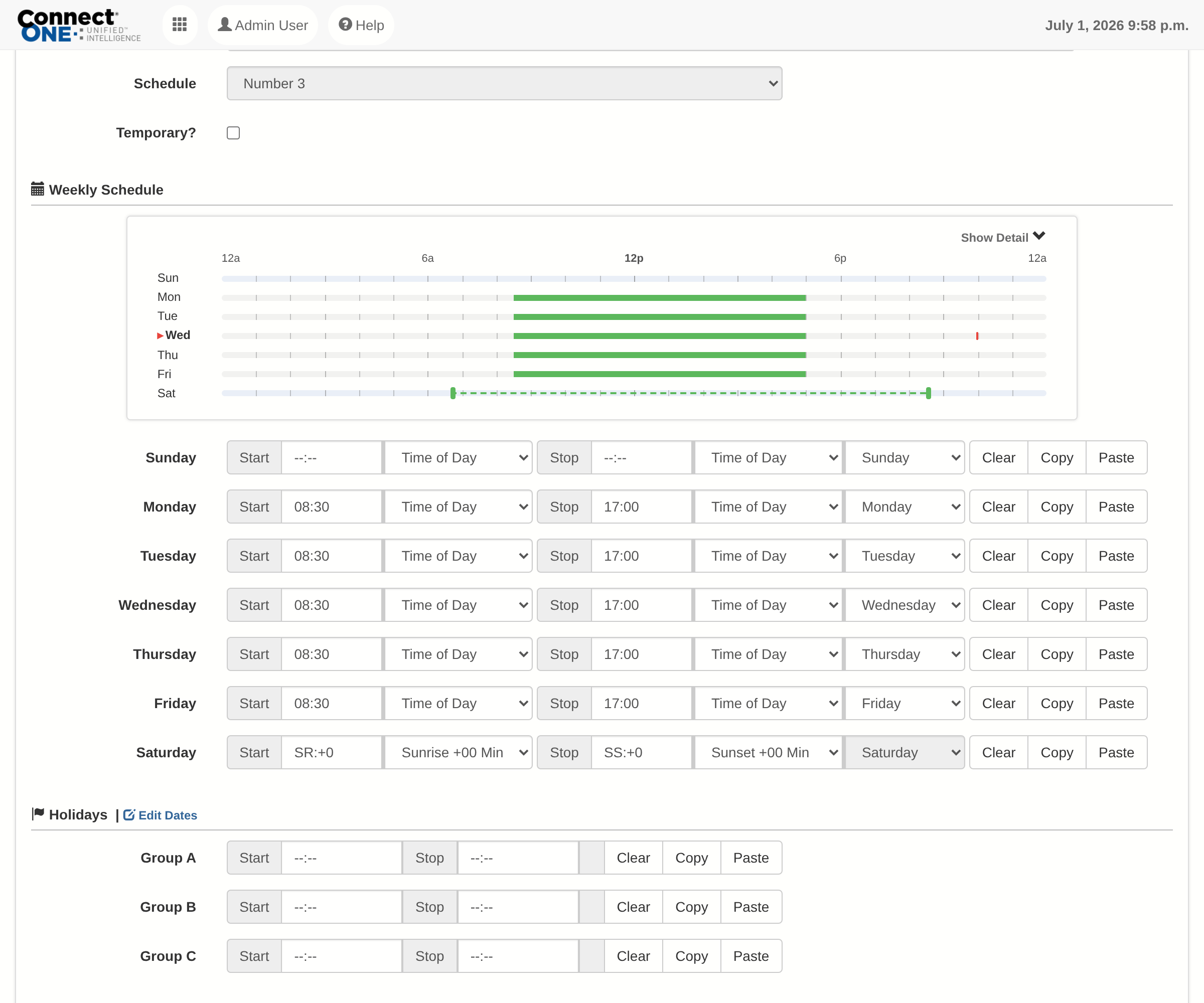
Task: Copy the Monday schedule row
Action: 1057,507
